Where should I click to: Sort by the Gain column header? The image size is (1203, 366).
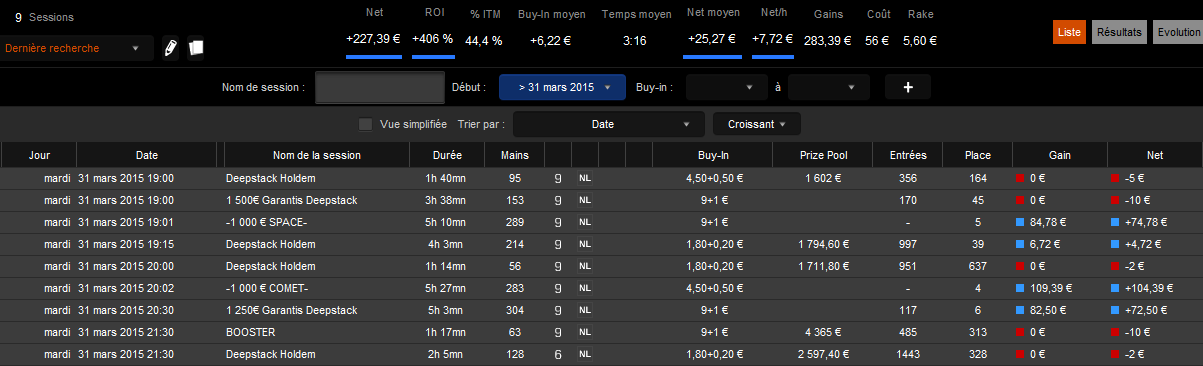pyautogui.click(x=1059, y=155)
